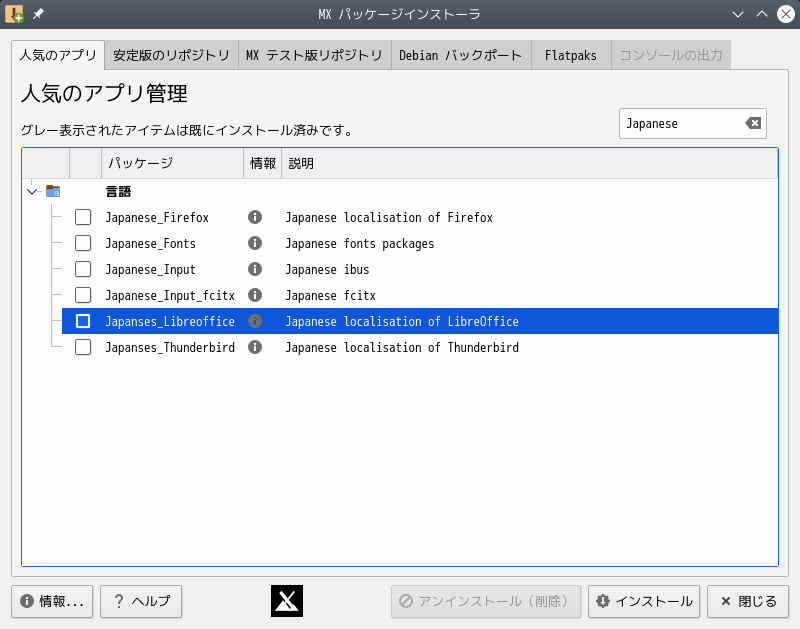Click description 'Japanese localisation of Firefox'
Viewport: 800px width, 629px height.
pyautogui.click(x=389, y=217)
